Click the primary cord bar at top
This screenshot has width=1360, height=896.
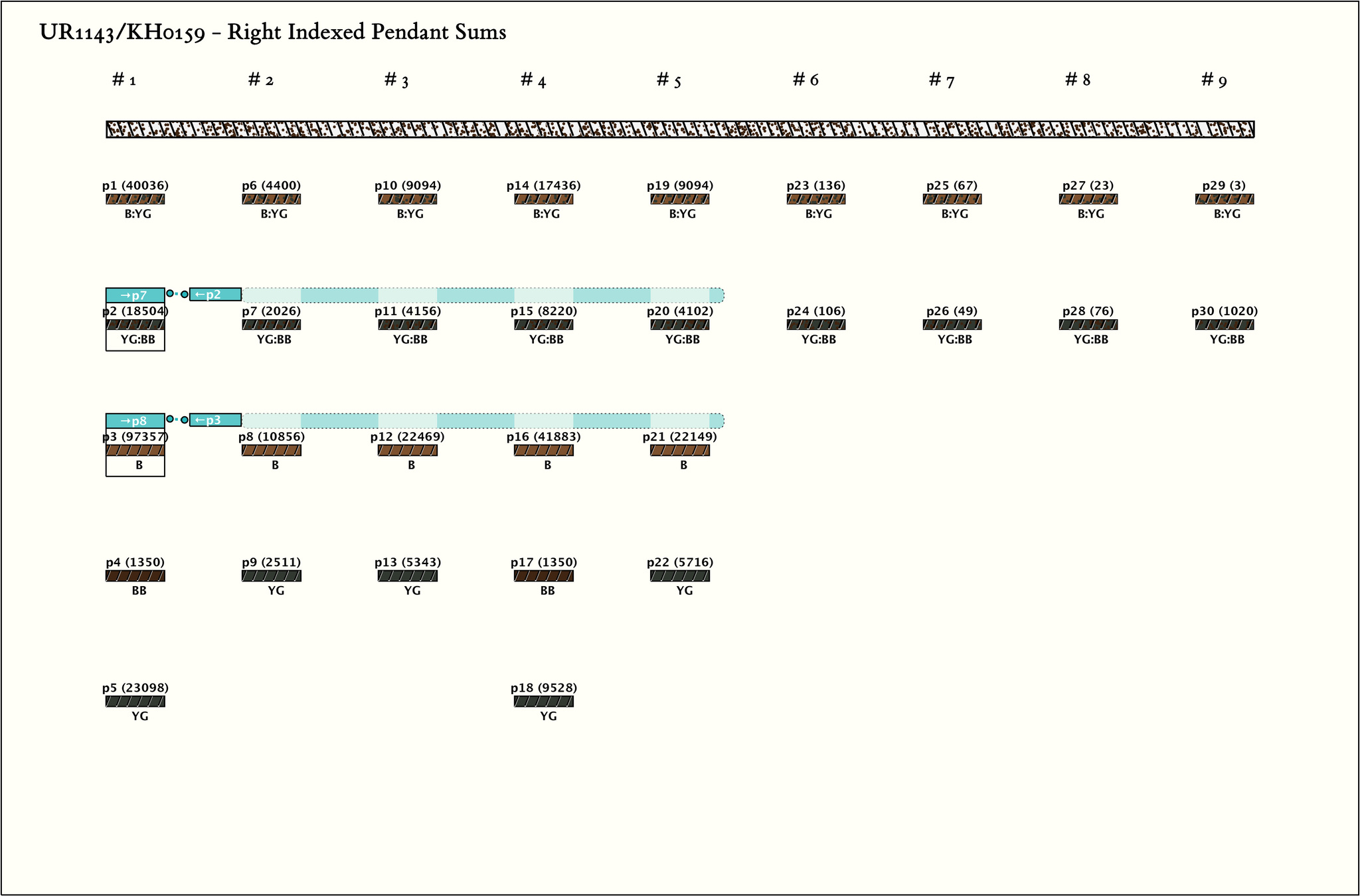tap(679, 129)
